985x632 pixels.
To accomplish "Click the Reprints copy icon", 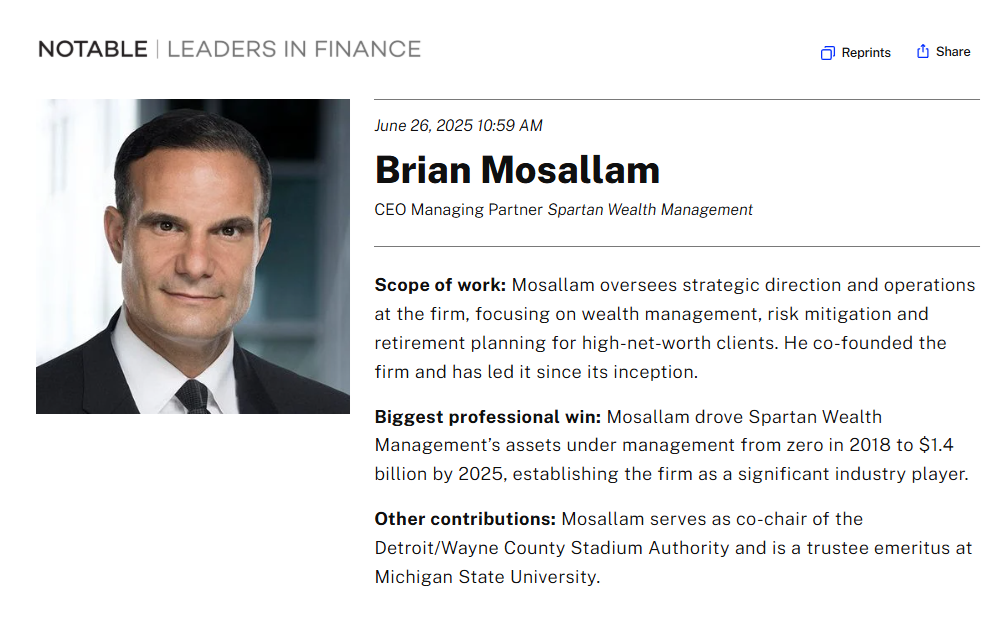I will point(827,53).
